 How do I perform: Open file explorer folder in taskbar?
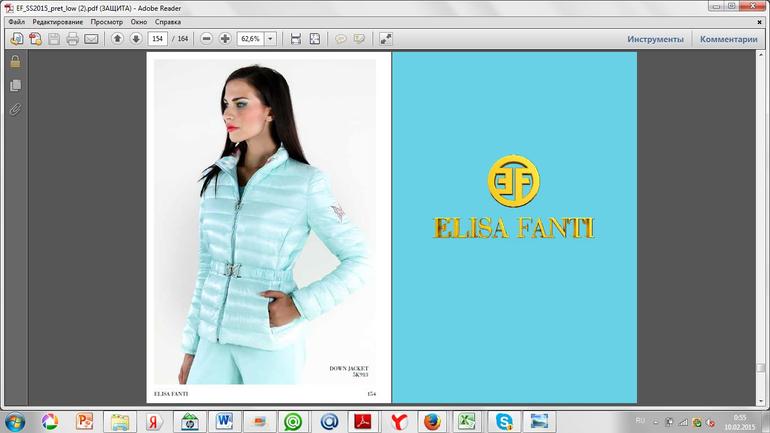[x=119, y=422]
